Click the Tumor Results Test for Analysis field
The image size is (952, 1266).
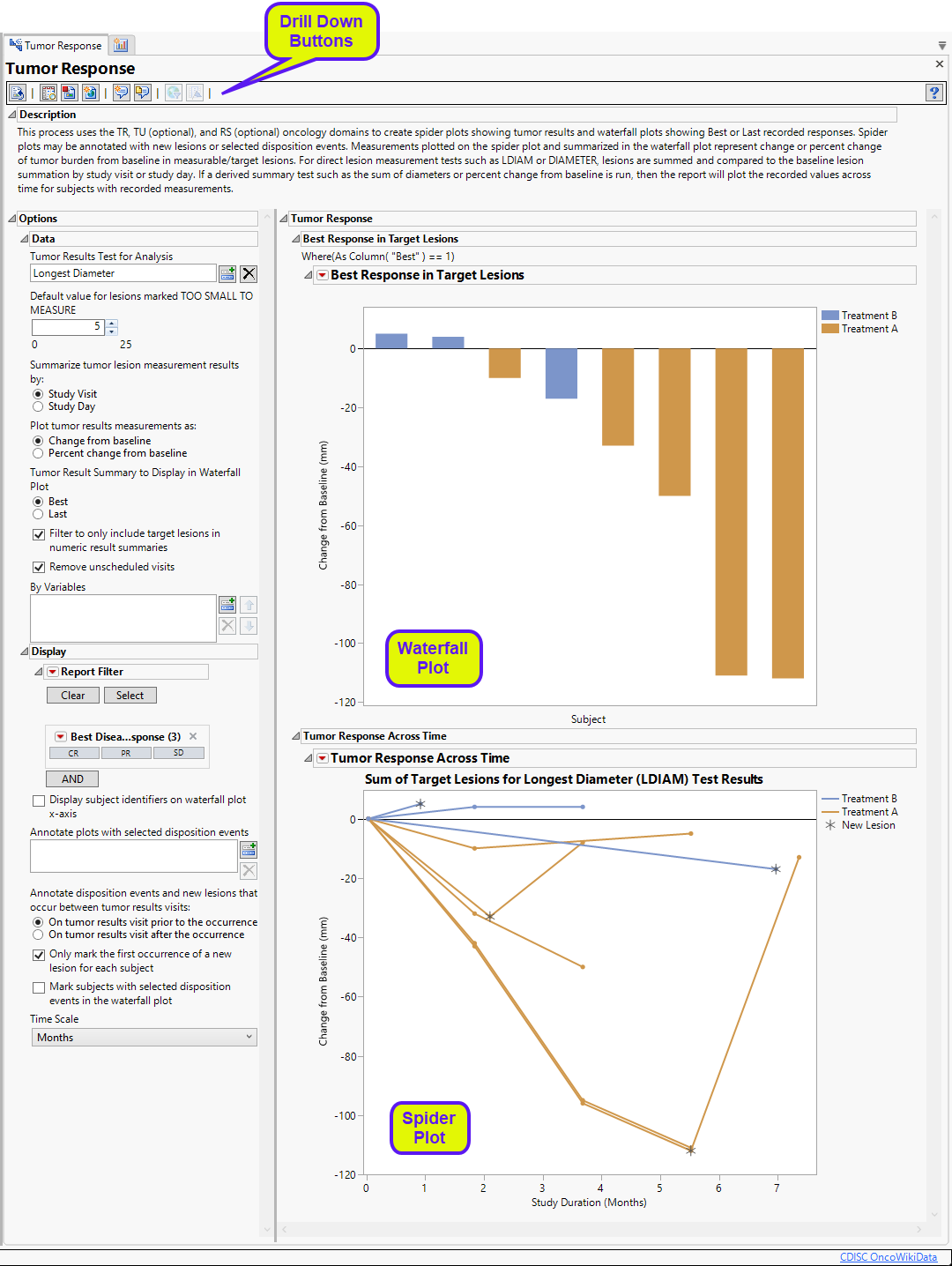(x=123, y=274)
